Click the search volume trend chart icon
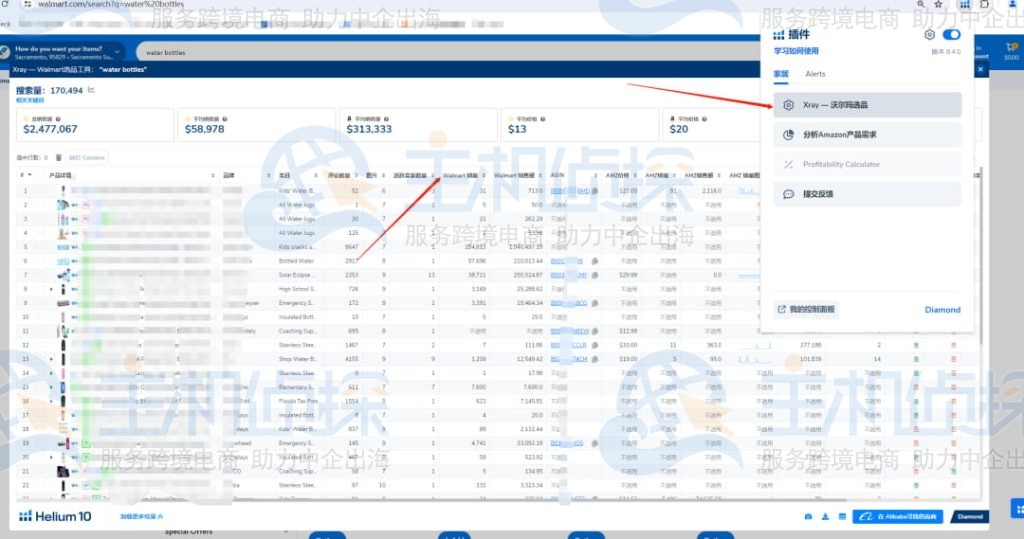The image size is (1024, 539). pyautogui.click(x=91, y=90)
